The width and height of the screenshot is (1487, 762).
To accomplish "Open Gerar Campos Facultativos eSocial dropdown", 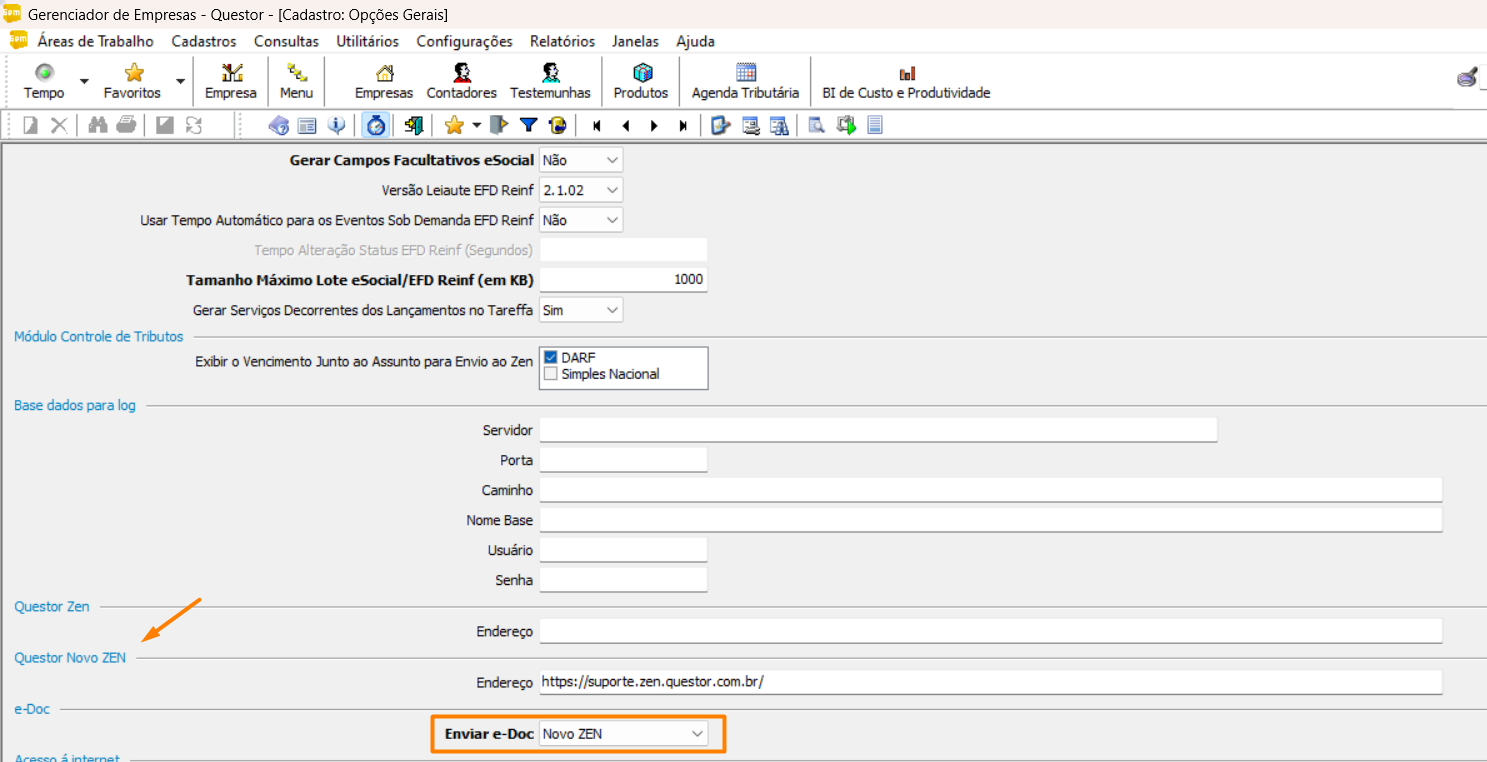I will 581,160.
